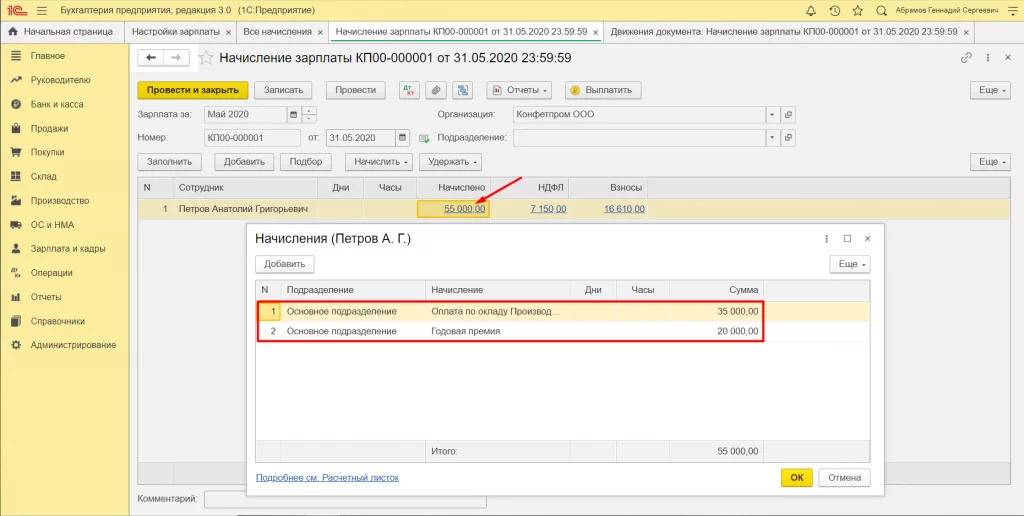Image resolution: width=1024 pixels, height=516 pixels.
Task: Go forward with right arrow button
Action: click(x=176, y=58)
